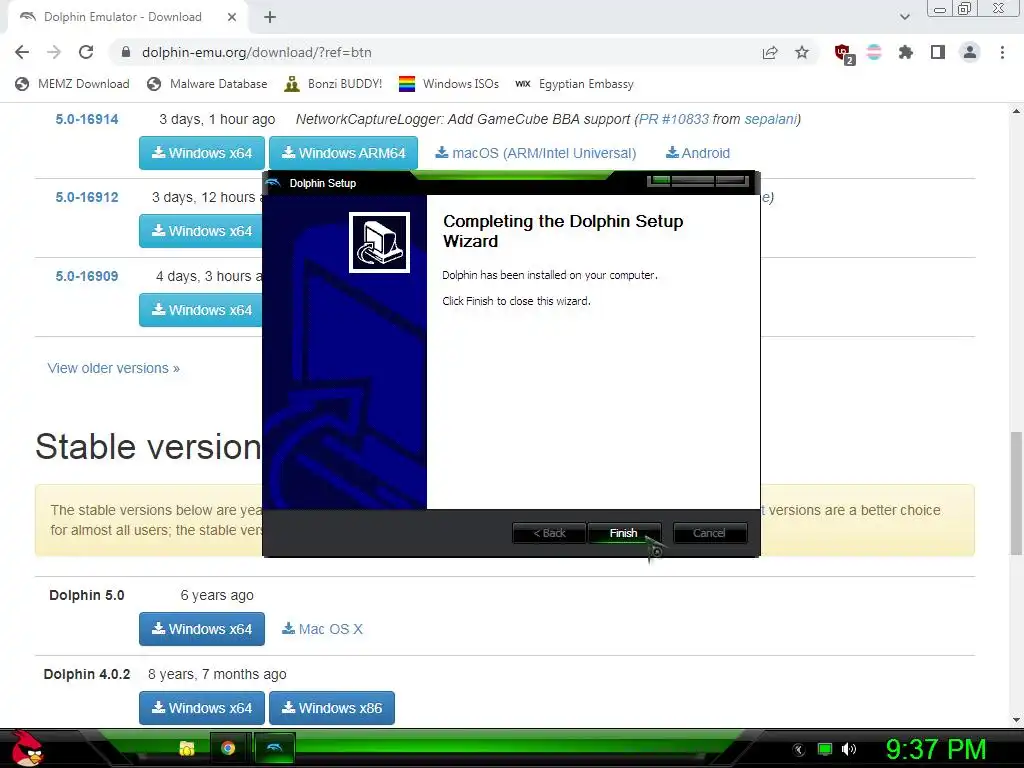Screen dimensions: 1024x768
Task: Click the page's vertical scrollbar thumb
Action: [1016, 494]
